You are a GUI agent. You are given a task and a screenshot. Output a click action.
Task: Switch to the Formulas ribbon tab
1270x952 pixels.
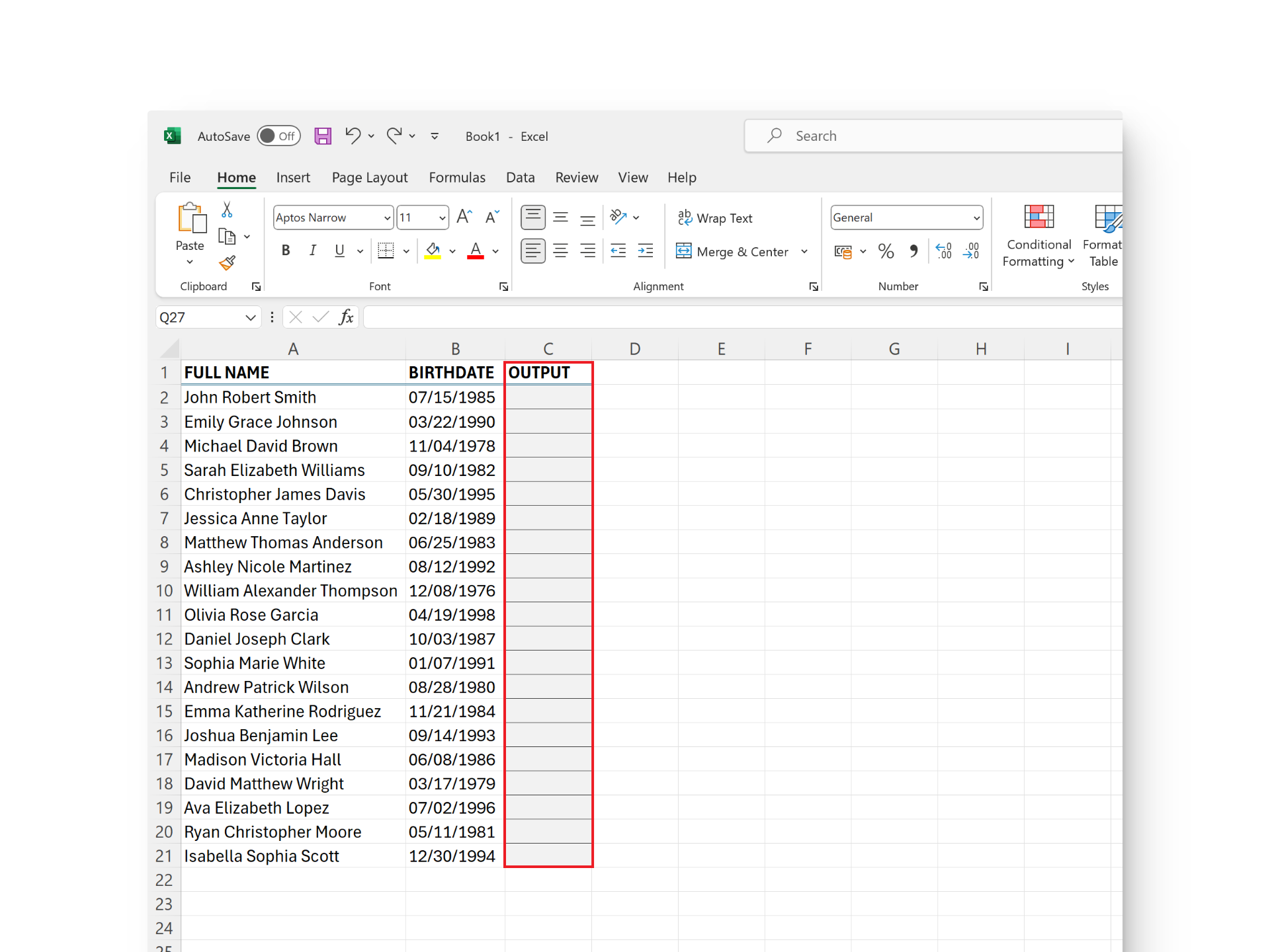(x=457, y=177)
